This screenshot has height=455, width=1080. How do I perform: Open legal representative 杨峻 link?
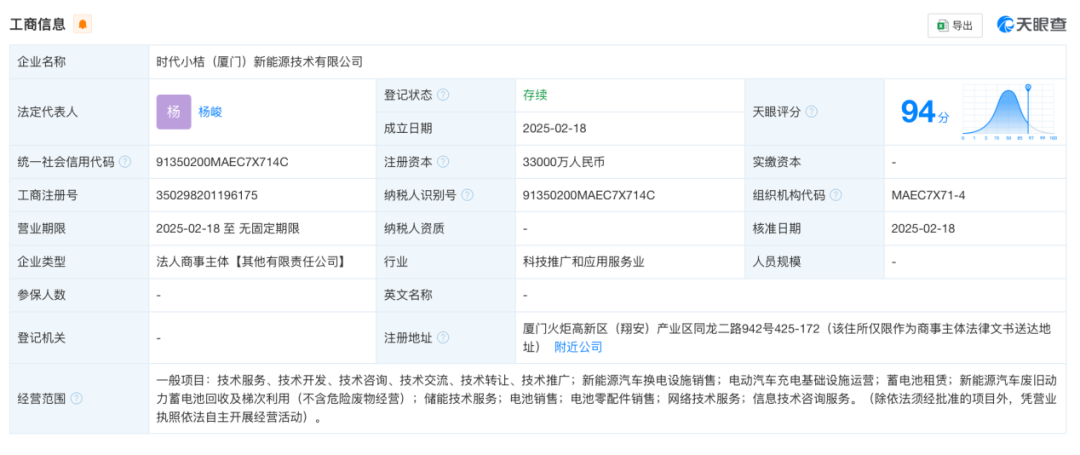click(x=210, y=112)
